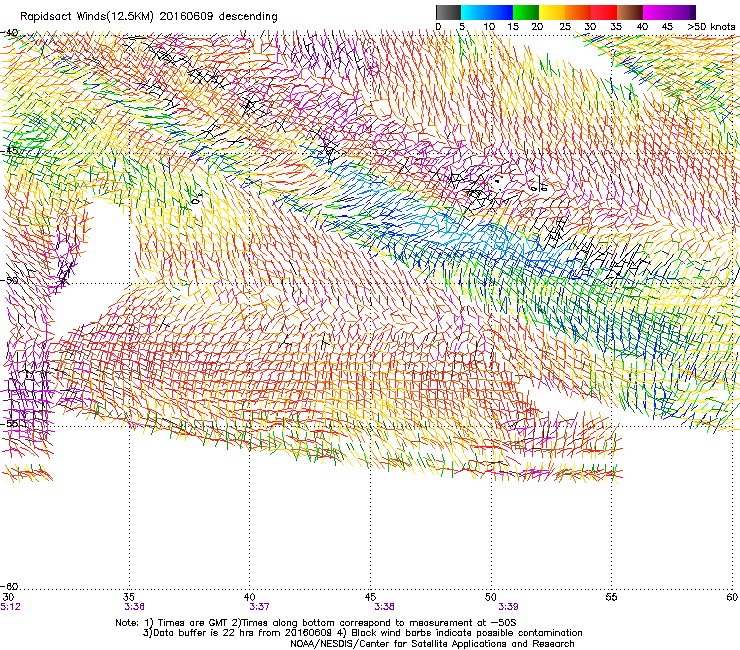Pick the orange 25-30 knots legend swatch

pyautogui.click(x=578, y=12)
